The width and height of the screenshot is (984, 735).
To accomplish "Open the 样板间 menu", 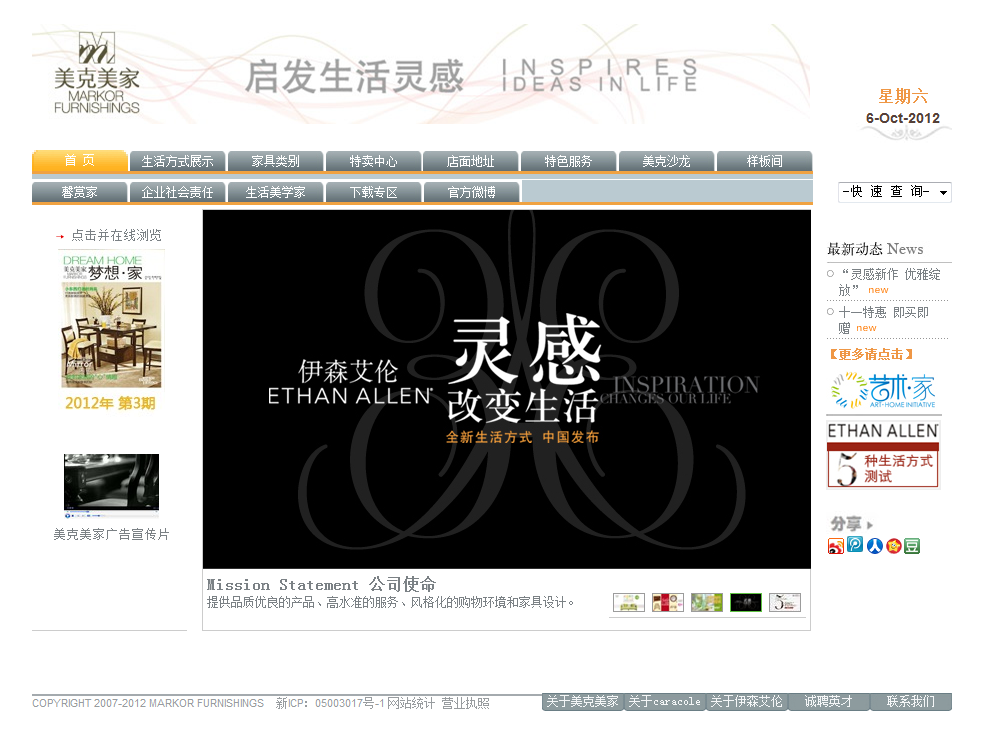I will pyautogui.click(x=764, y=161).
